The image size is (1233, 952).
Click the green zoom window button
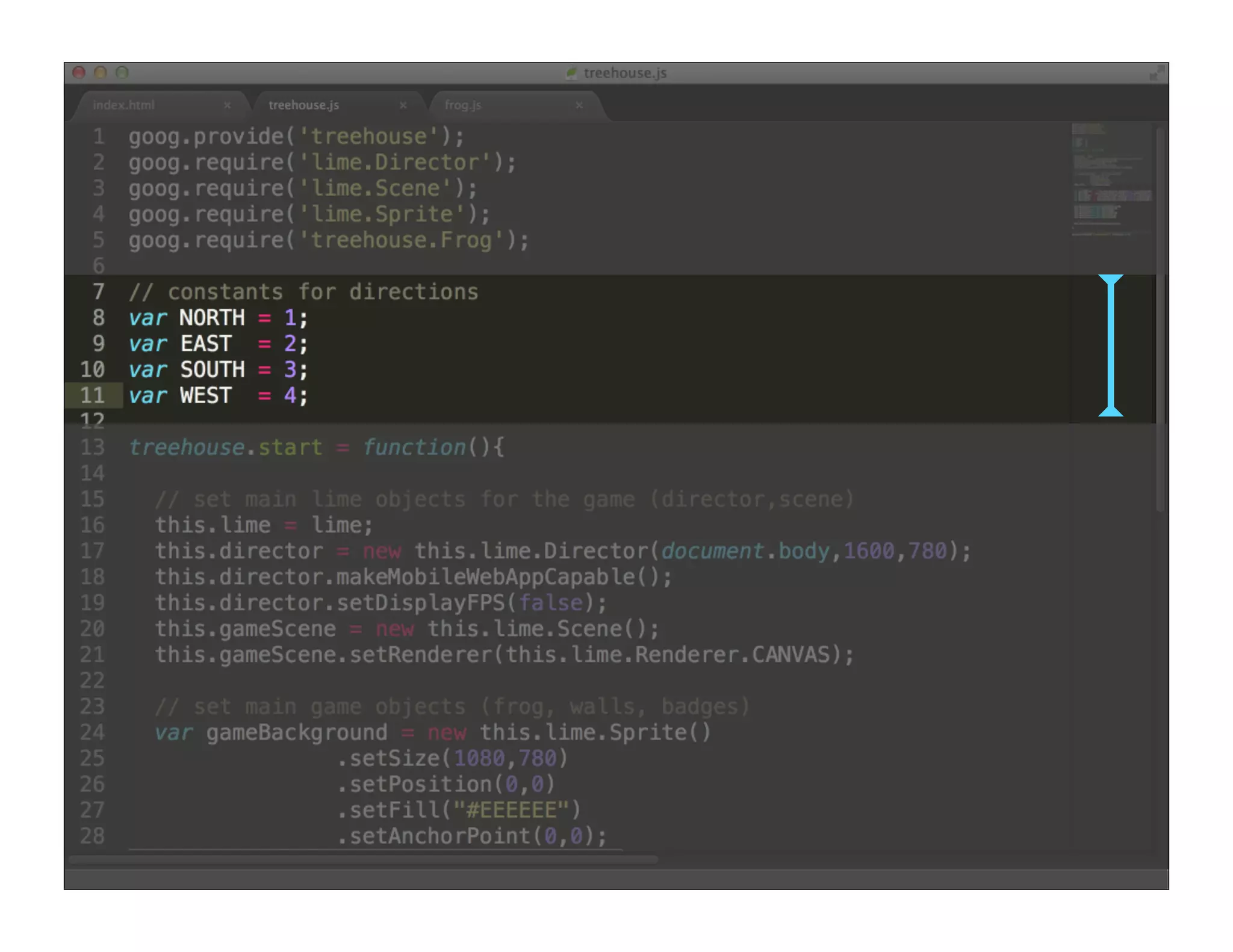tap(122, 73)
